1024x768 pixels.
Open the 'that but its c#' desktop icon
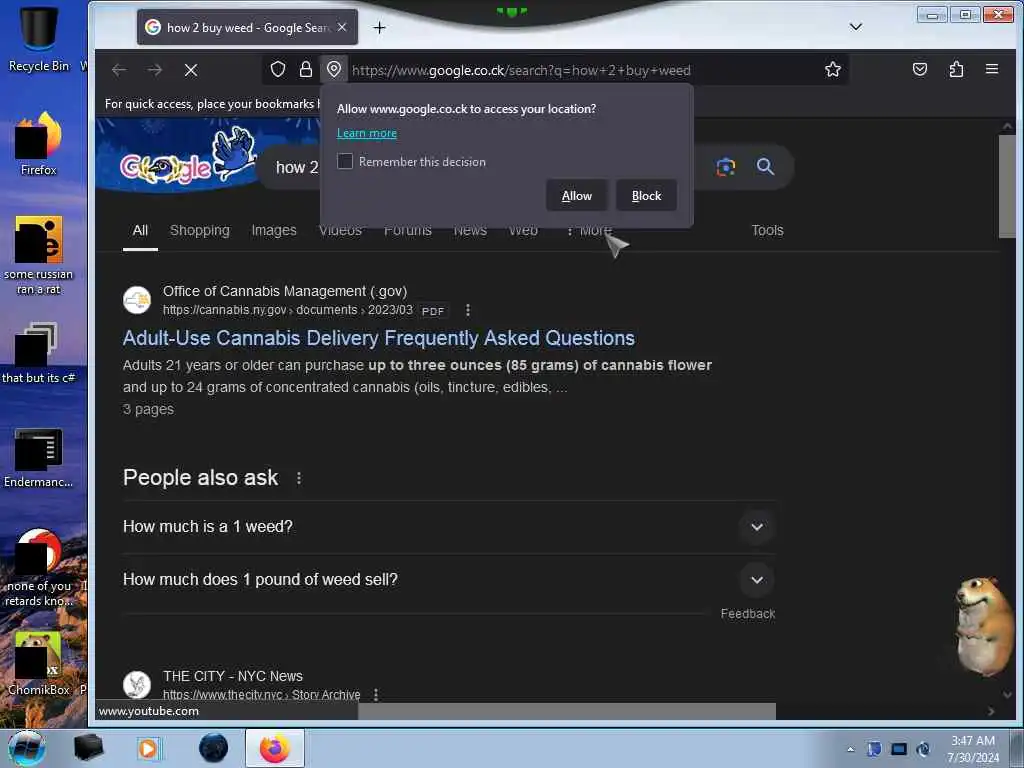pyautogui.click(x=39, y=353)
